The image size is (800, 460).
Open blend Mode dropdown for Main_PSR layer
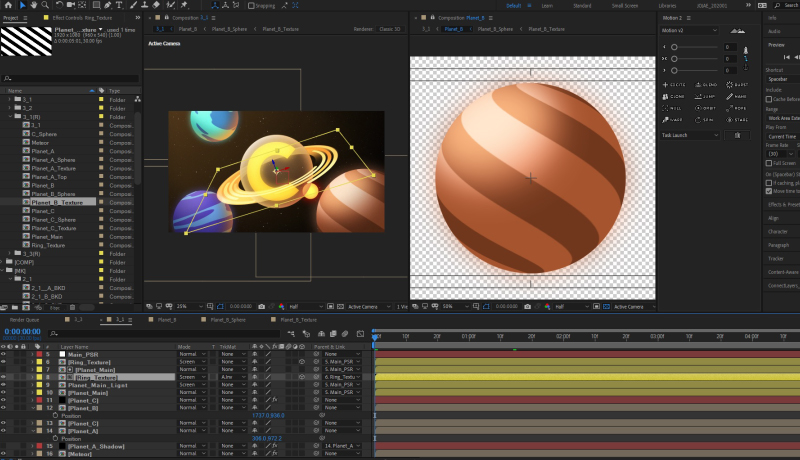pyautogui.click(x=192, y=354)
